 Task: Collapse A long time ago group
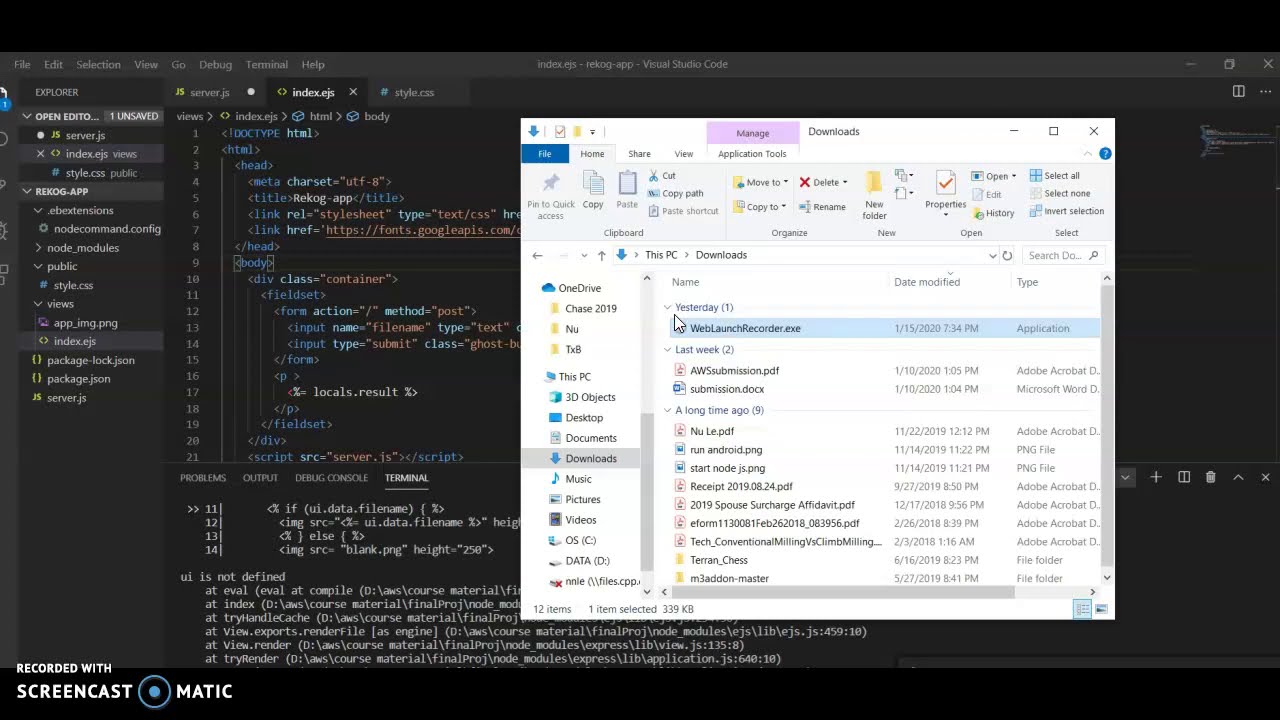667,410
